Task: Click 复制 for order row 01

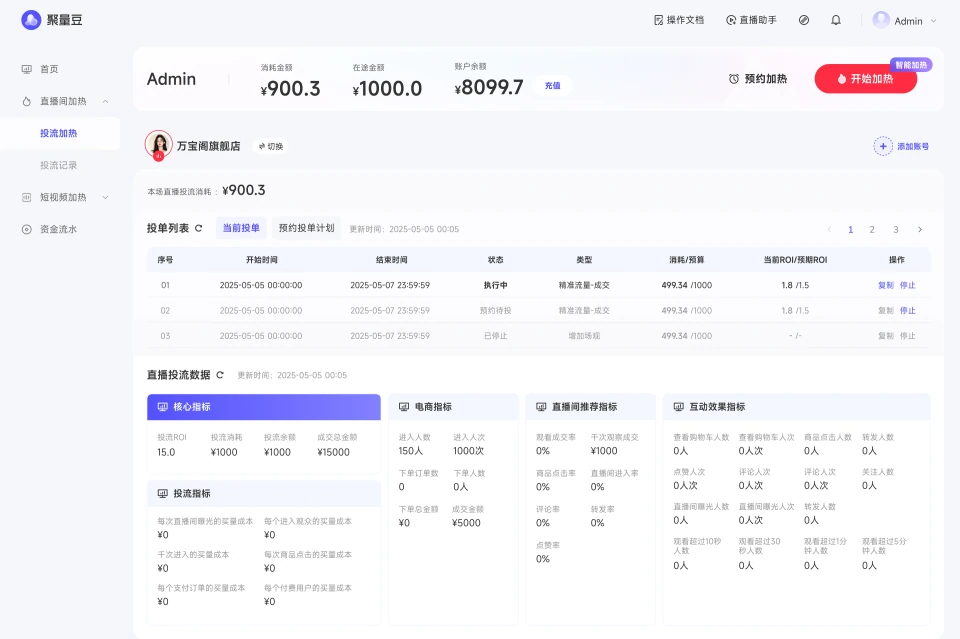Action: click(886, 285)
